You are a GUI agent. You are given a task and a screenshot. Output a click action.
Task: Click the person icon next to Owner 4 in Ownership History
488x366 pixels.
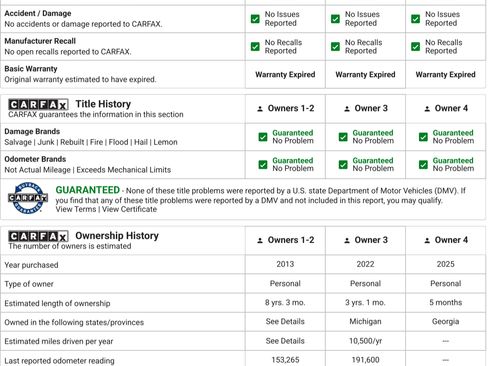(427, 240)
